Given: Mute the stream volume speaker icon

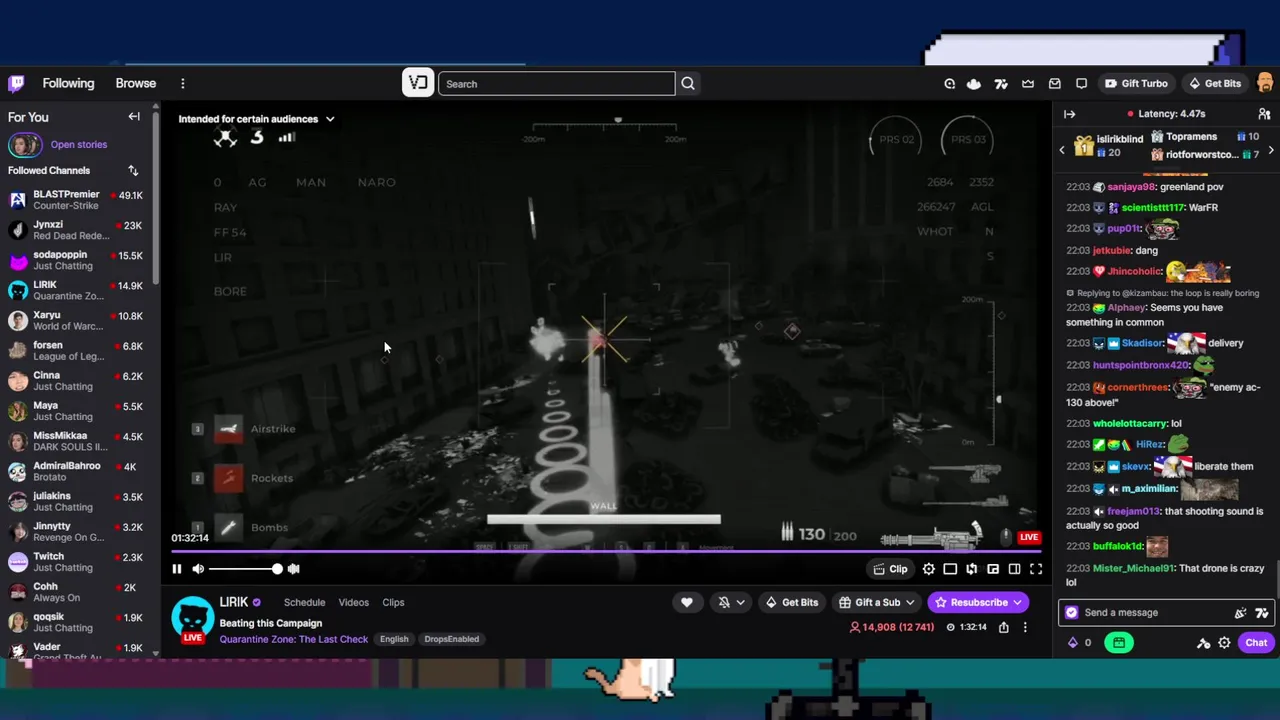Looking at the screenshot, I should (x=198, y=569).
